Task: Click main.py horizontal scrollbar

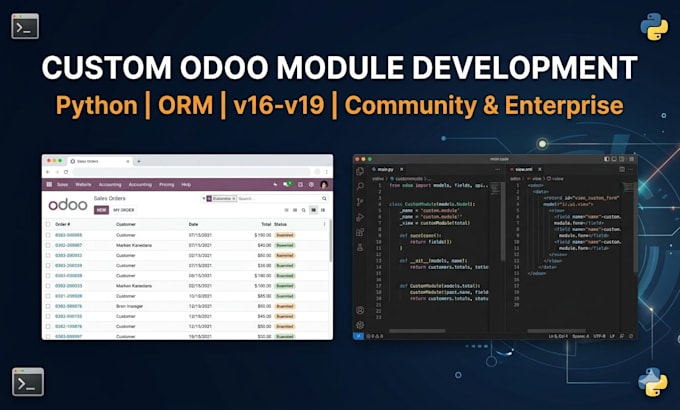Action: [x=417, y=331]
